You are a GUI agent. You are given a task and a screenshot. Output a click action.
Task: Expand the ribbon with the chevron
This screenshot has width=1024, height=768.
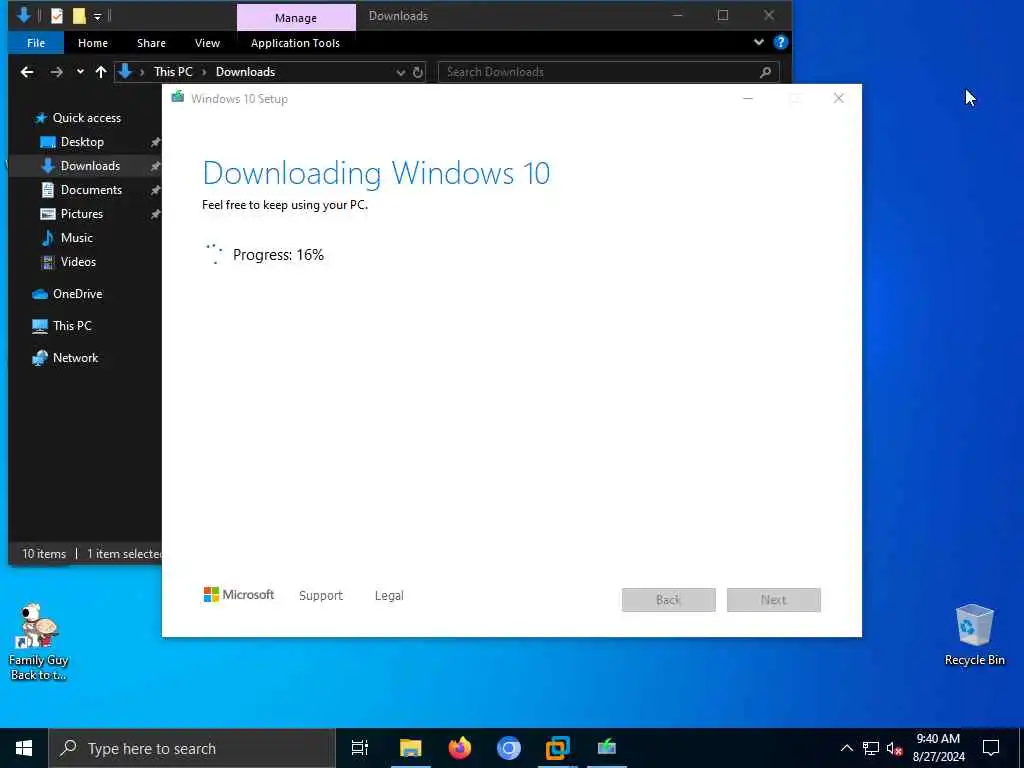(758, 42)
